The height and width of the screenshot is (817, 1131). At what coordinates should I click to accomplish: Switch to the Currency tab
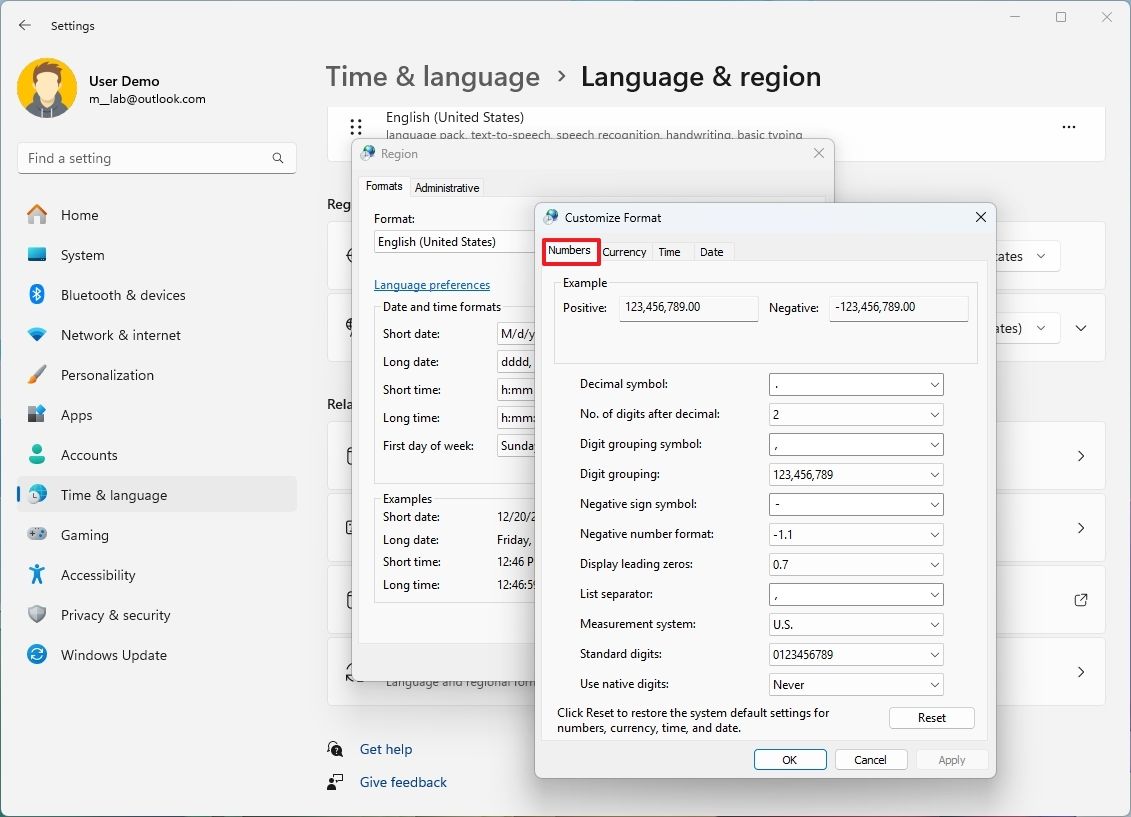[x=624, y=252]
